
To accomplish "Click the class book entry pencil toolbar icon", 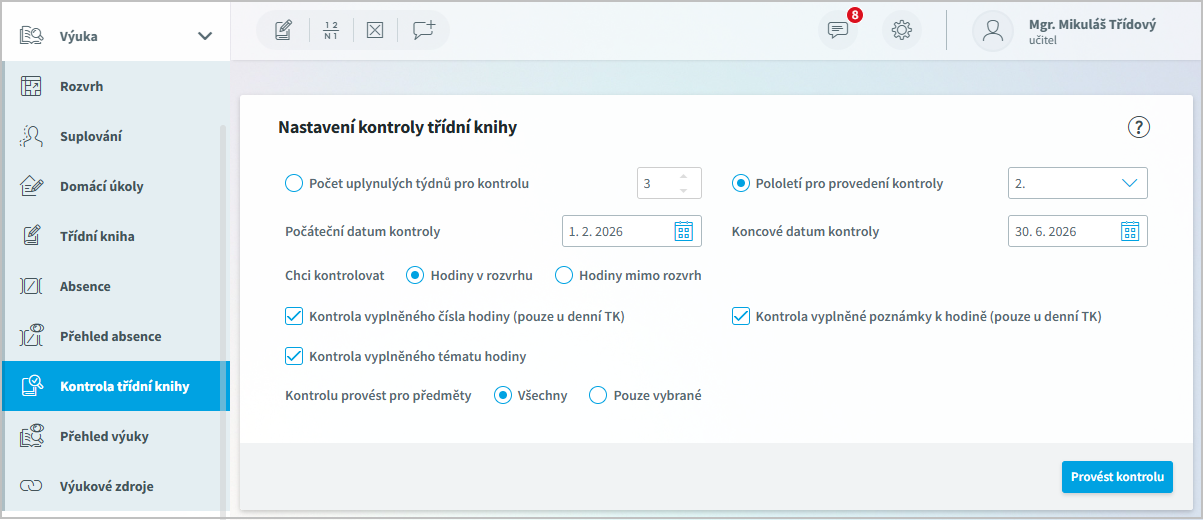I will point(283,30).
